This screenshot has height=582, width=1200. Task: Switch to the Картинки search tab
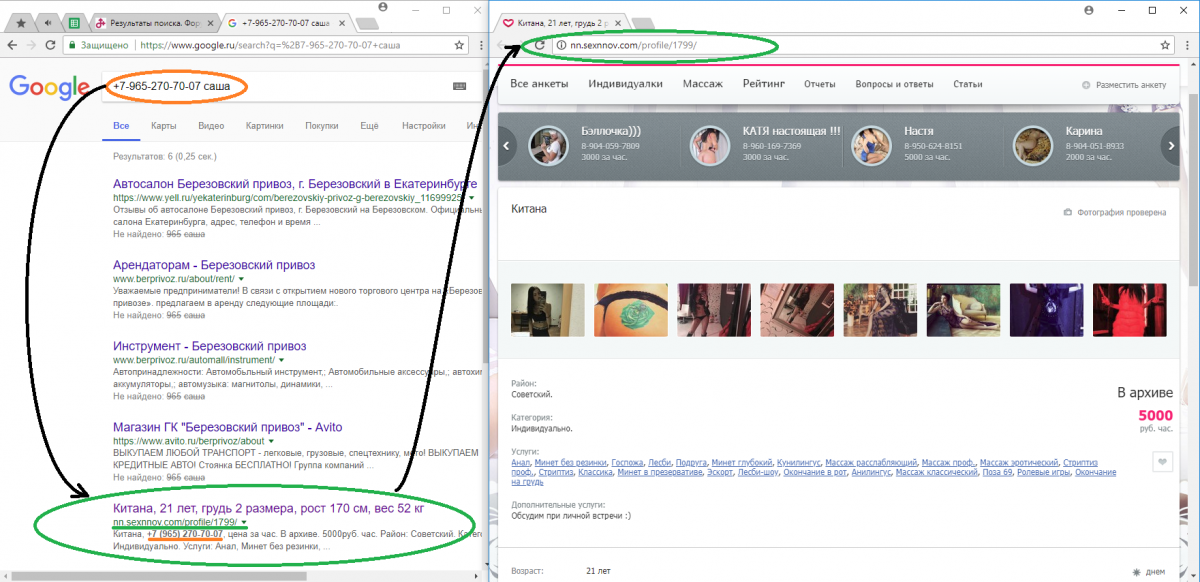[x=264, y=126]
